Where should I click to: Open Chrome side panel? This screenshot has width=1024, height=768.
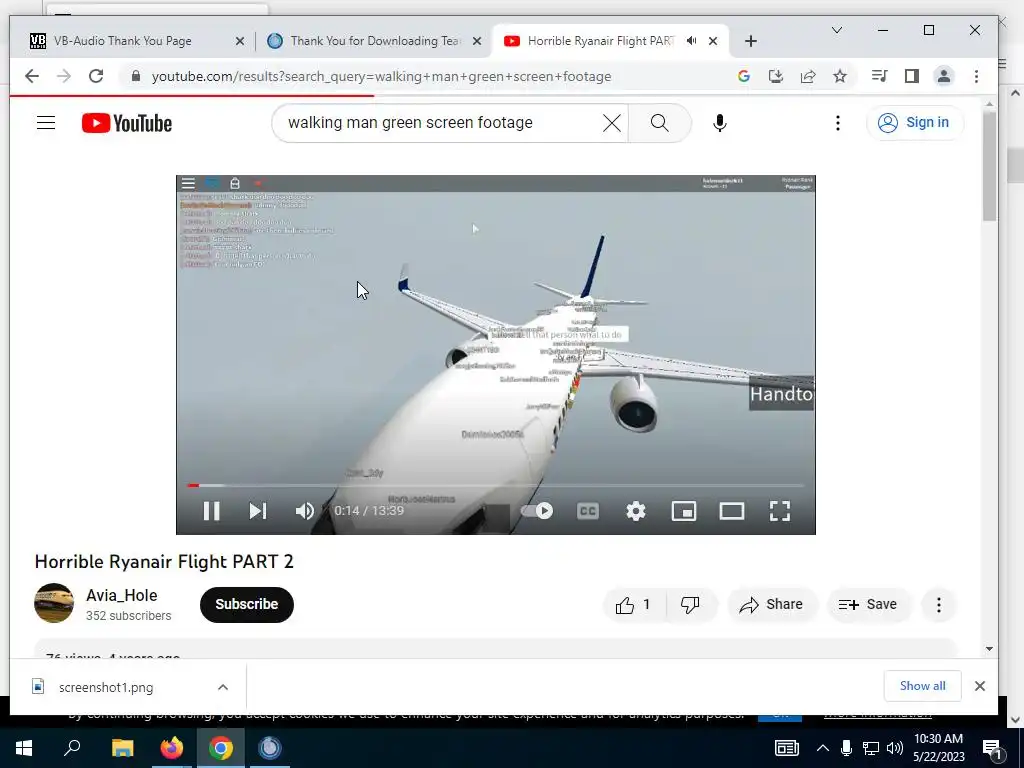912,76
